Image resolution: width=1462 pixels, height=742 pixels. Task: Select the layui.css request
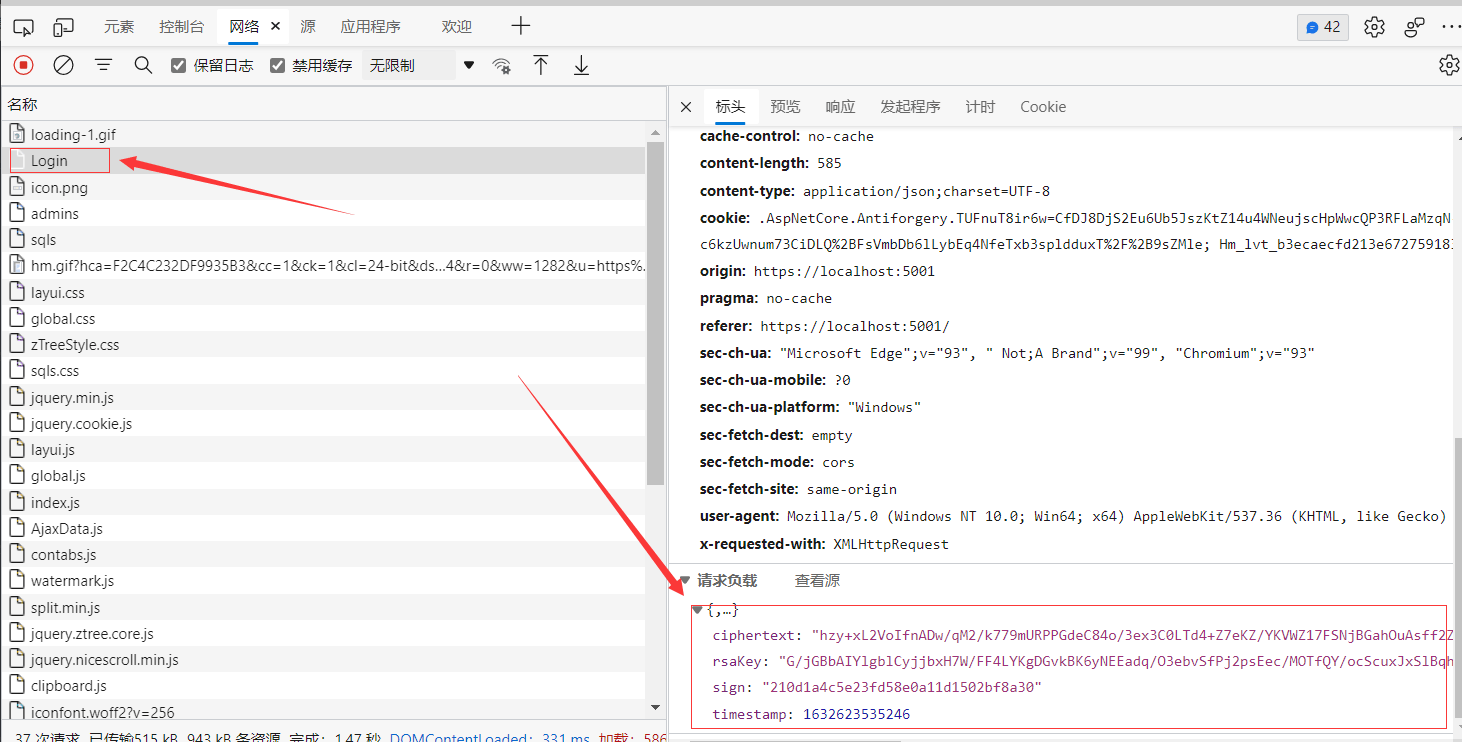tap(323, 292)
